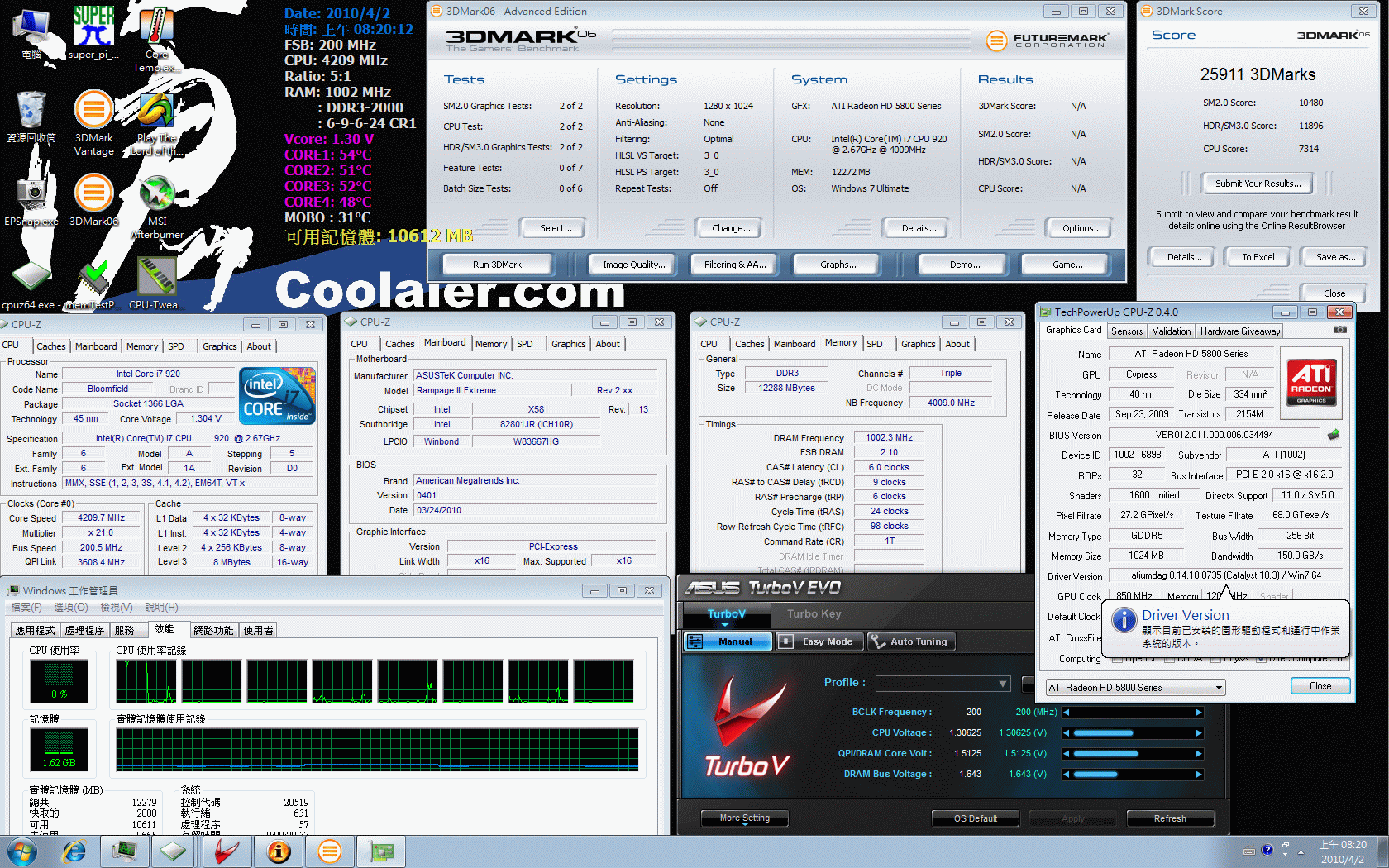Viewport: 1389px width, 868px height.
Task: Click the GPU-Z Driver Version field
Action: tap(1224, 575)
